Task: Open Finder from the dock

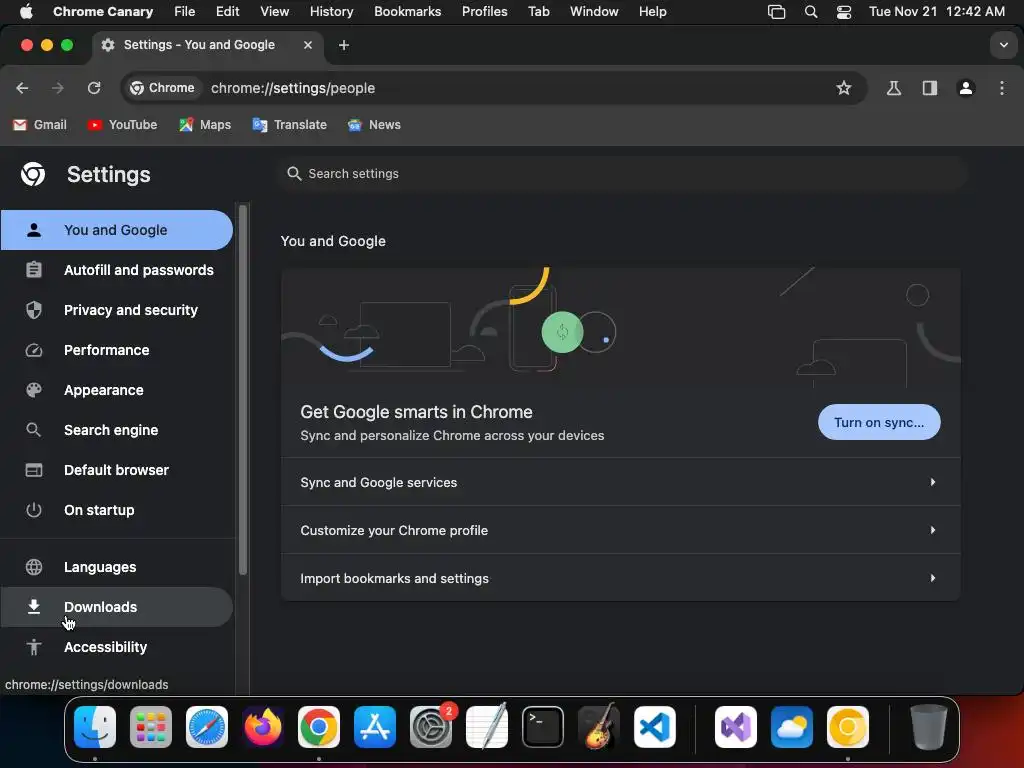Action: 95,727
